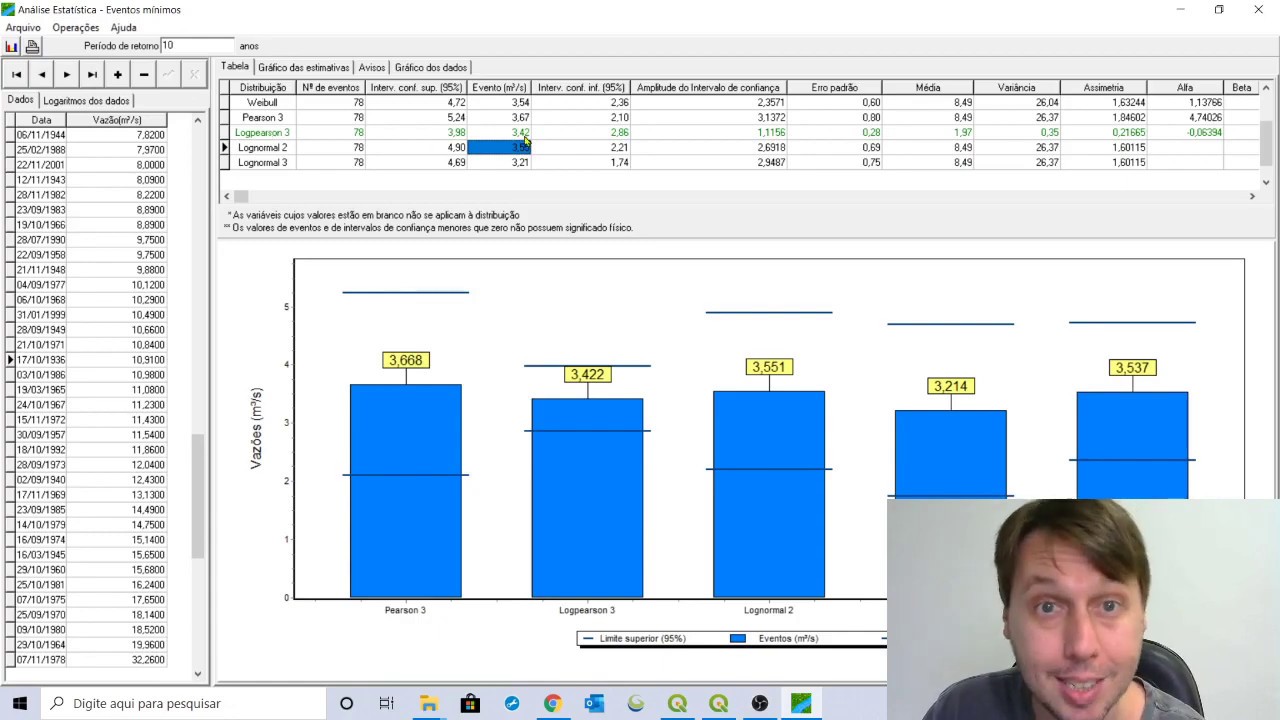Select the Logaritmos dos dados tab

[86, 101]
